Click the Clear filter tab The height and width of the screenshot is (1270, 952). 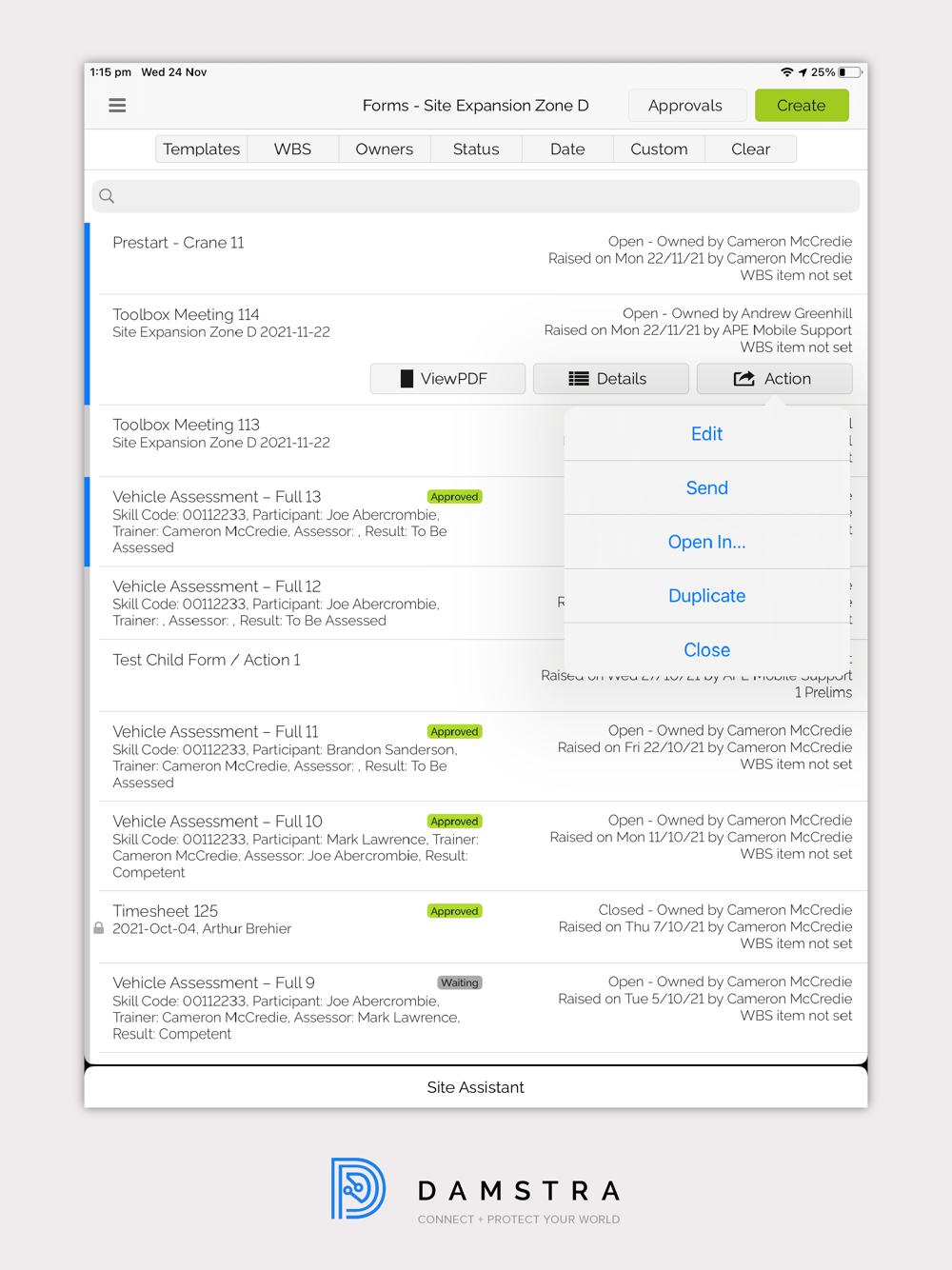point(751,149)
